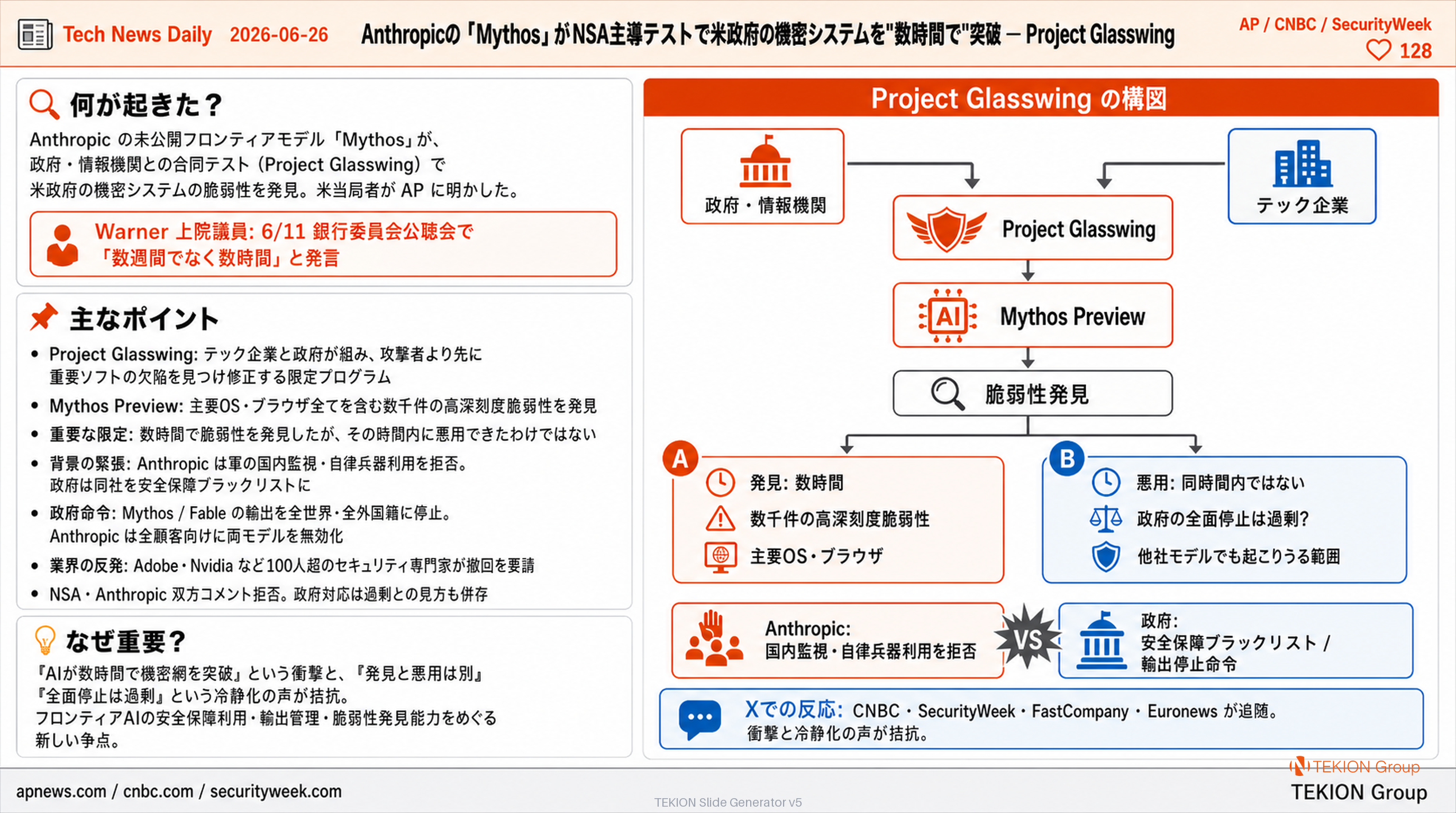Viewport: 1456px width, 813px height.
Task: Click the 脆弱性発見 label
Action: pos(1036,394)
